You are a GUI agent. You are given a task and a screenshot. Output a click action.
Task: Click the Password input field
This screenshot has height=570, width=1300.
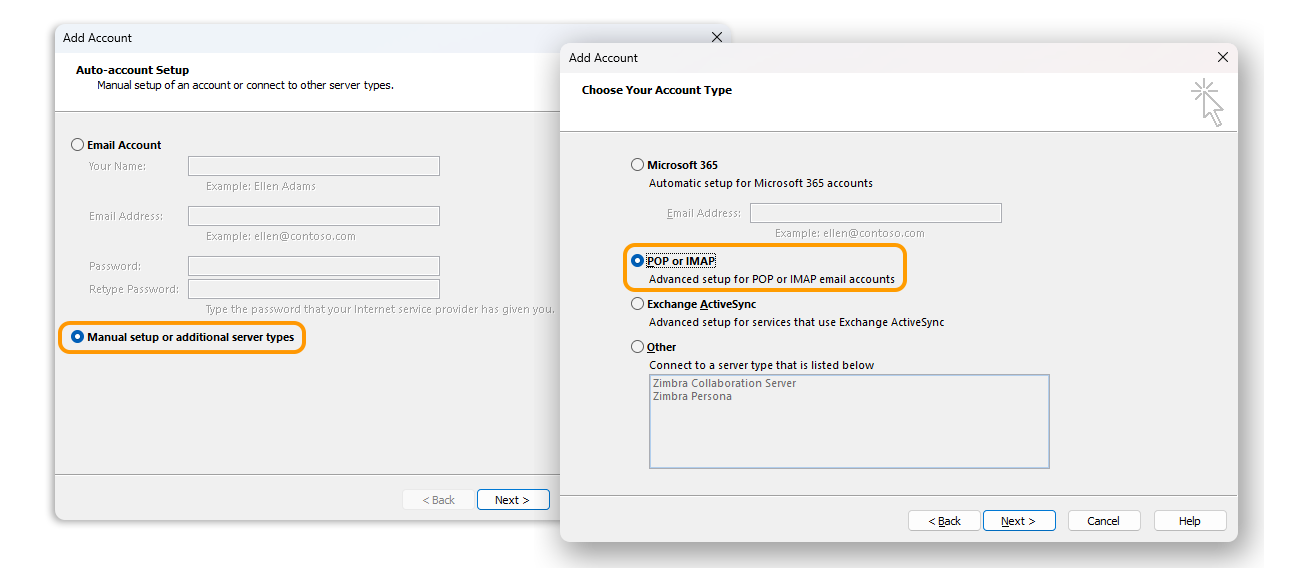(313, 266)
